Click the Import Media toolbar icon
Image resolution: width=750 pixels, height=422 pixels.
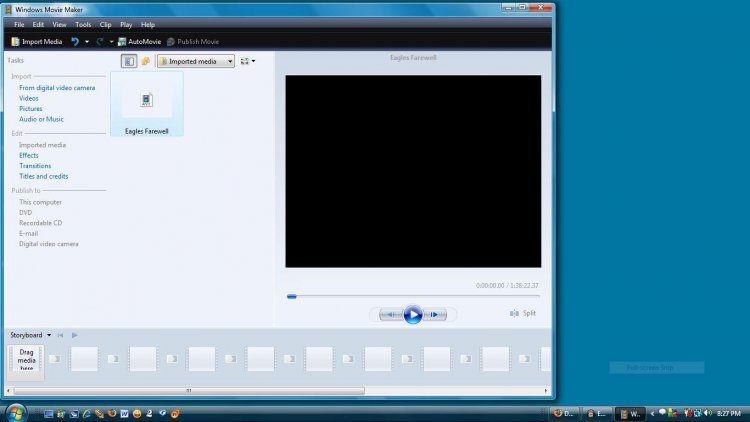[15, 42]
